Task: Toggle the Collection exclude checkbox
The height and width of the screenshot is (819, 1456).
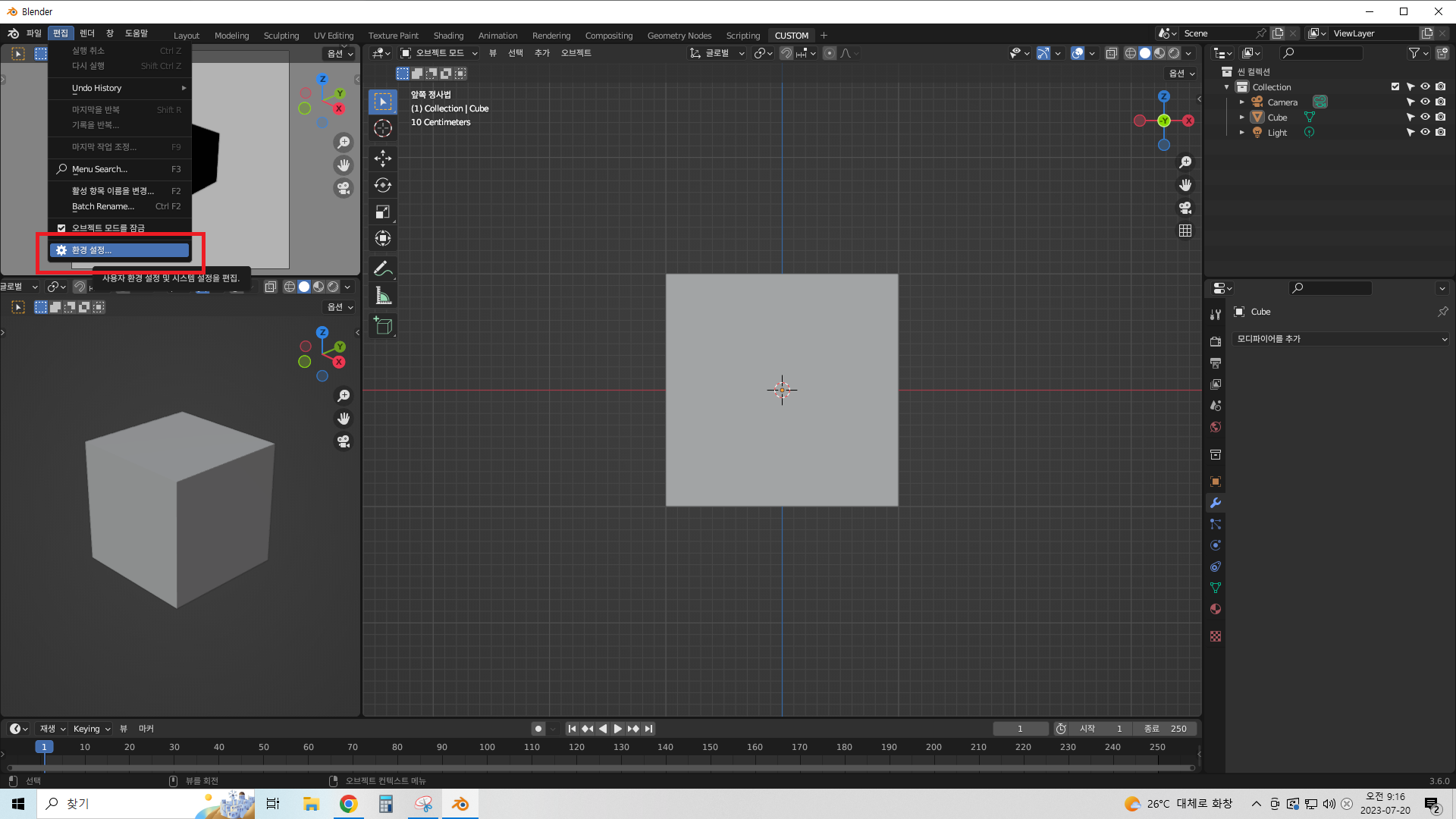Action: point(1395,87)
